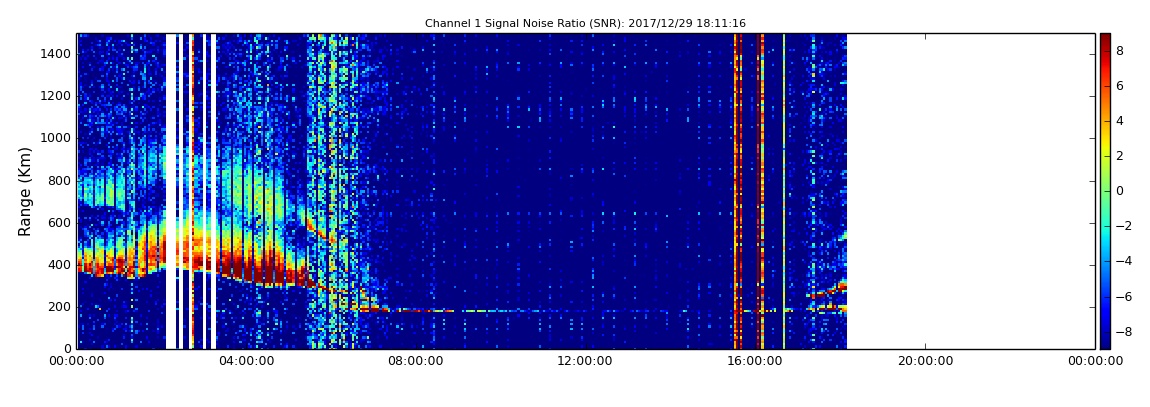Click the colorbar label 0
Image resolution: width=1150 pixels, height=407 pixels.
click(1120, 191)
